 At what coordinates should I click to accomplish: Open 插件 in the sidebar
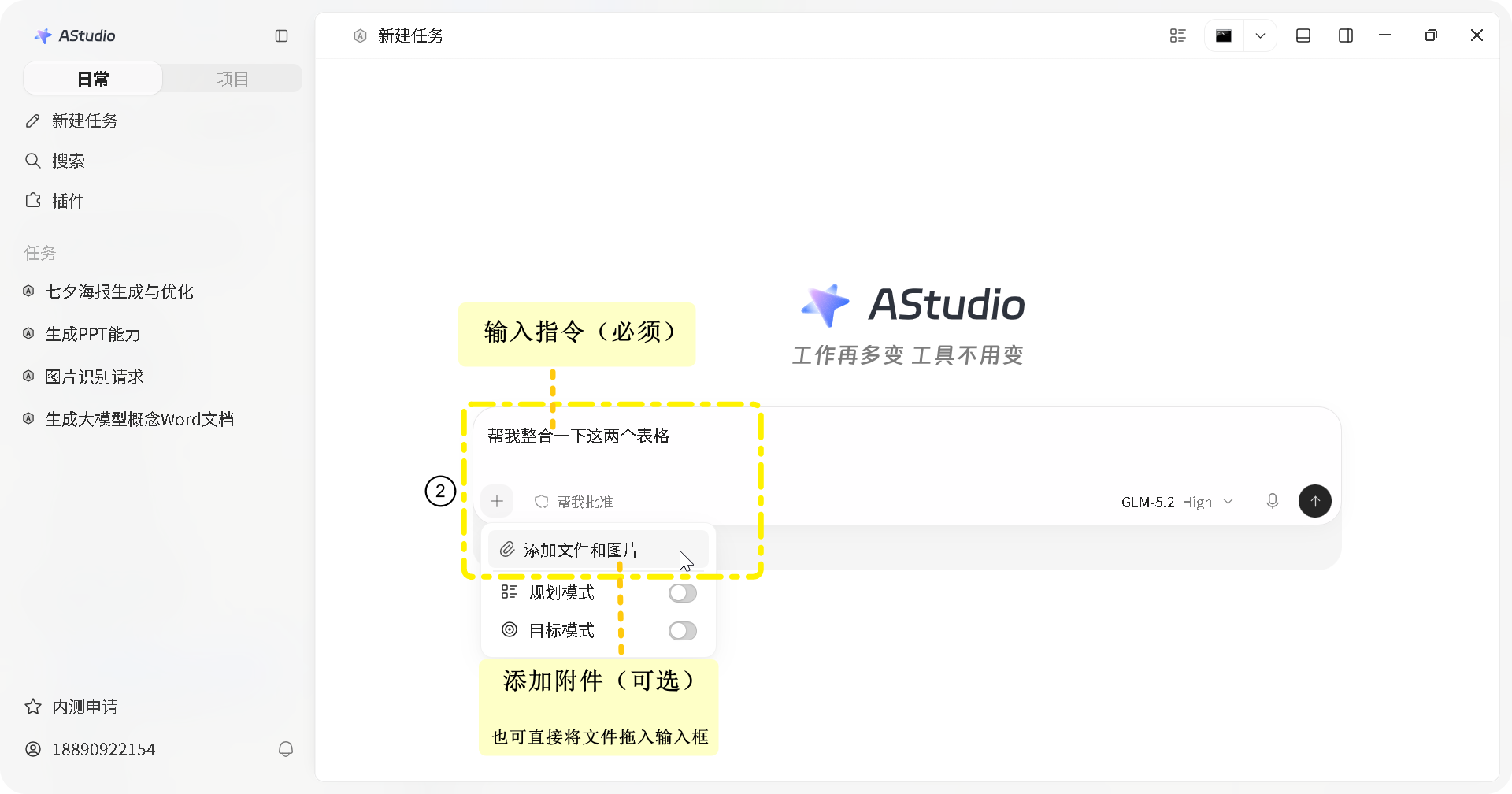click(69, 201)
